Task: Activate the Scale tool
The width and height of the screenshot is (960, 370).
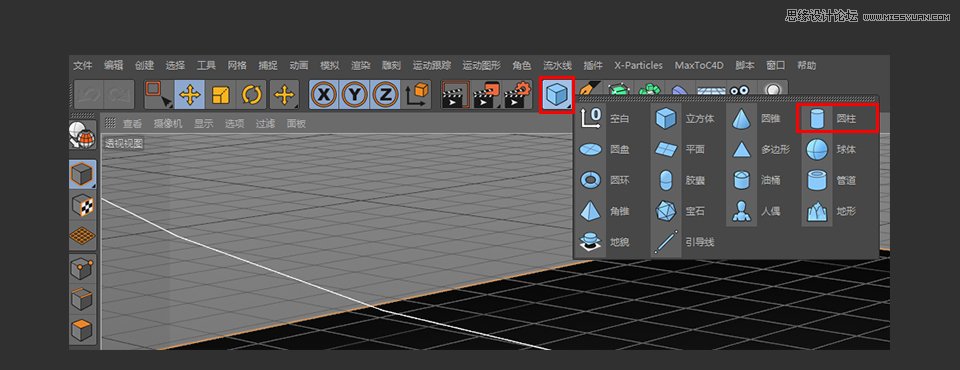Action: click(x=221, y=95)
